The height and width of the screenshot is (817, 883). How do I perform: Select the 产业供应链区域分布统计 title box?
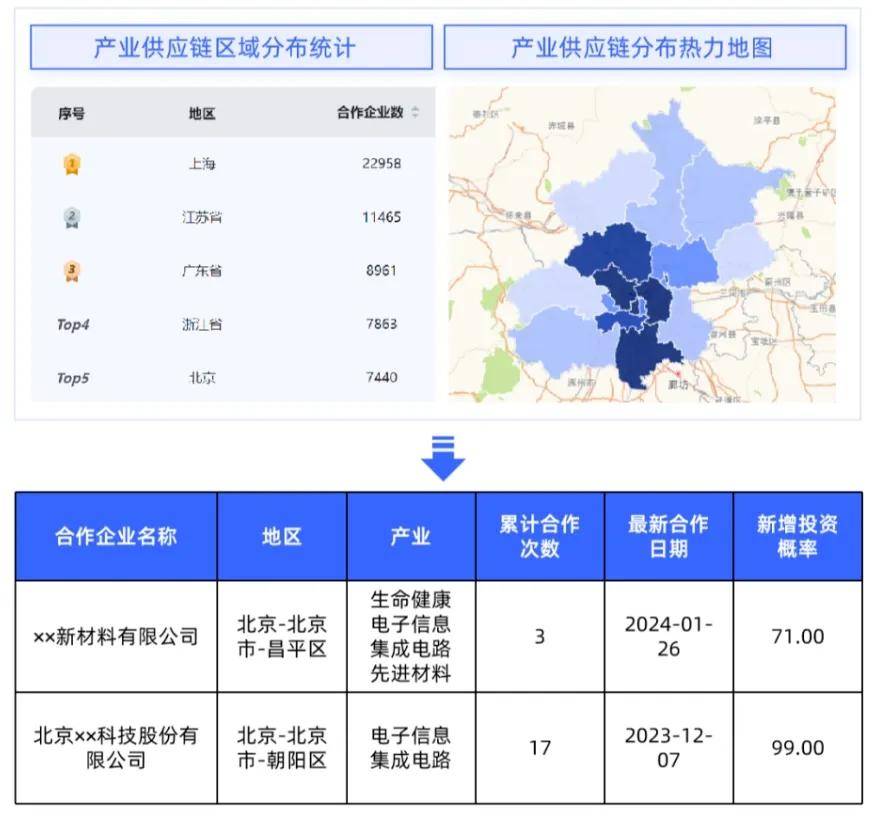(x=231, y=47)
